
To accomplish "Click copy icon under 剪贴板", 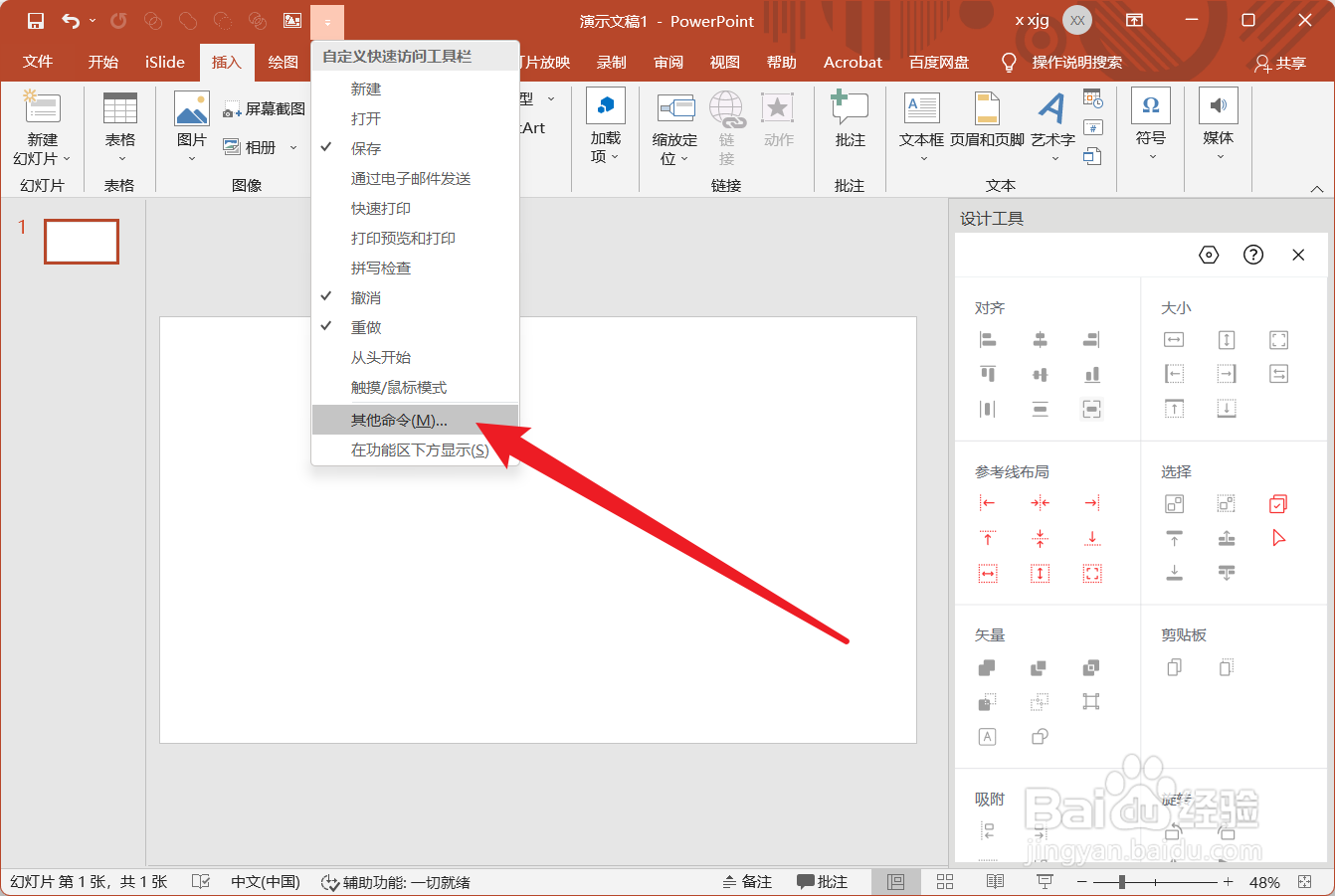I will (x=1174, y=667).
